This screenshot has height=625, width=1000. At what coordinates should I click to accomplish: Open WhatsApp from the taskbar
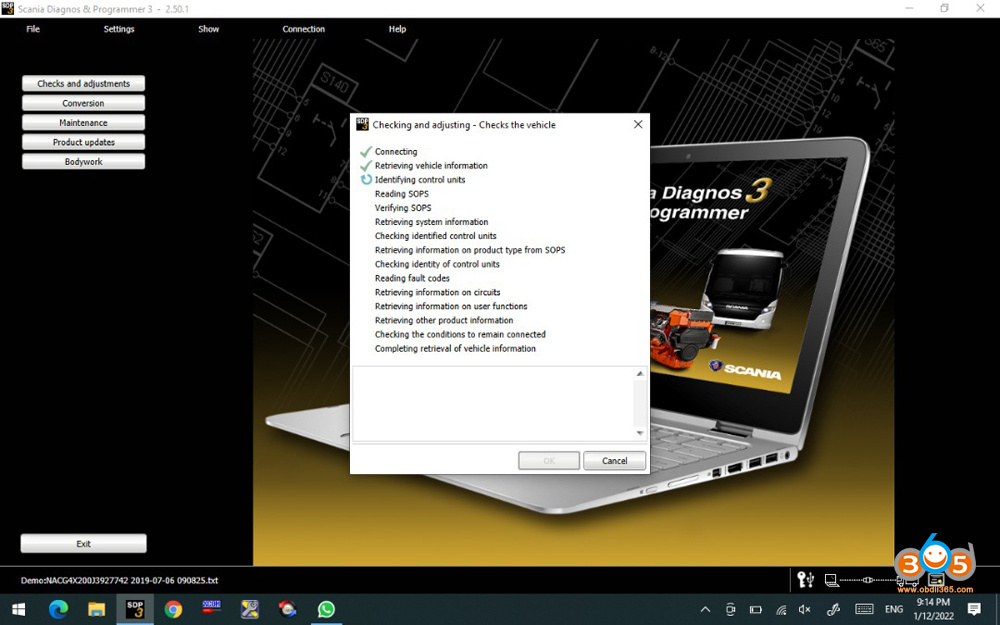326,609
